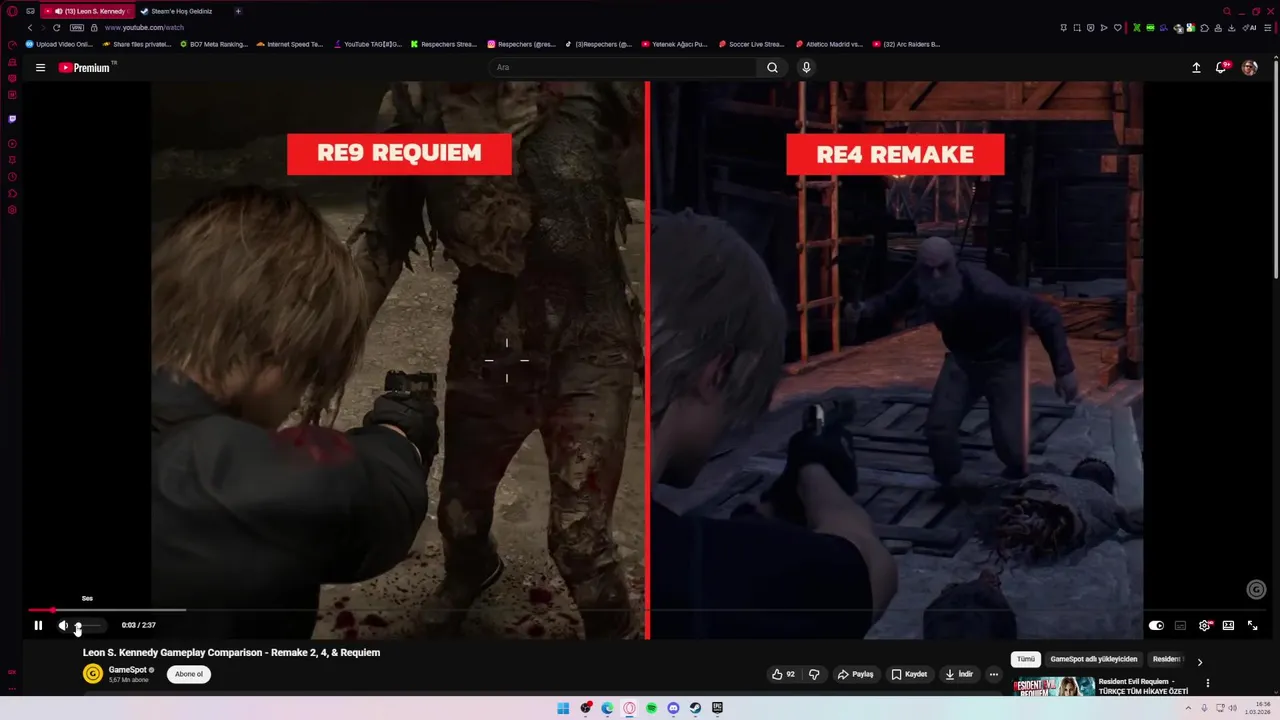Image resolution: width=1280 pixels, height=720 pixels.
Task: Switch to the 'Leon S. Kennedy' browser tab
Action: pos(88,11)
